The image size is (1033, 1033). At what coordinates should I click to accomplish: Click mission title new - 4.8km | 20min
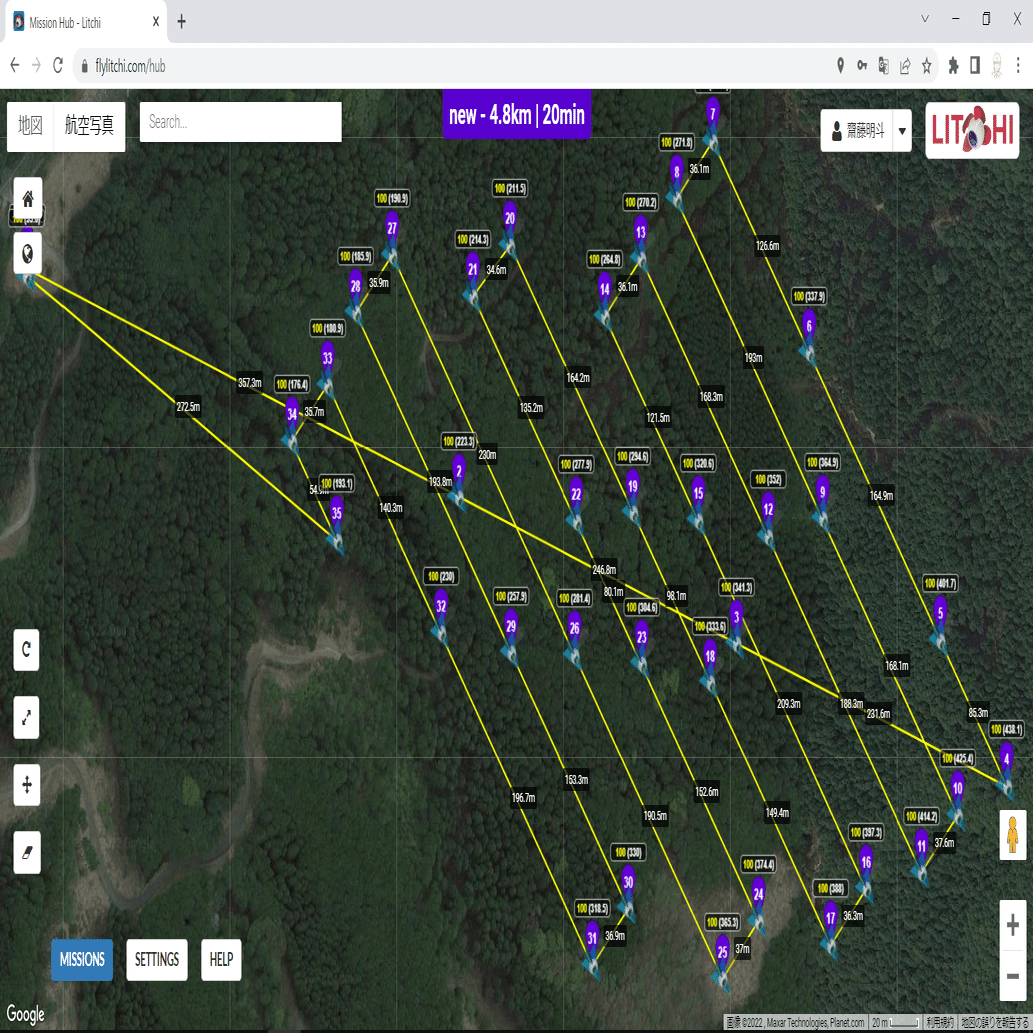tap(516, 115)
